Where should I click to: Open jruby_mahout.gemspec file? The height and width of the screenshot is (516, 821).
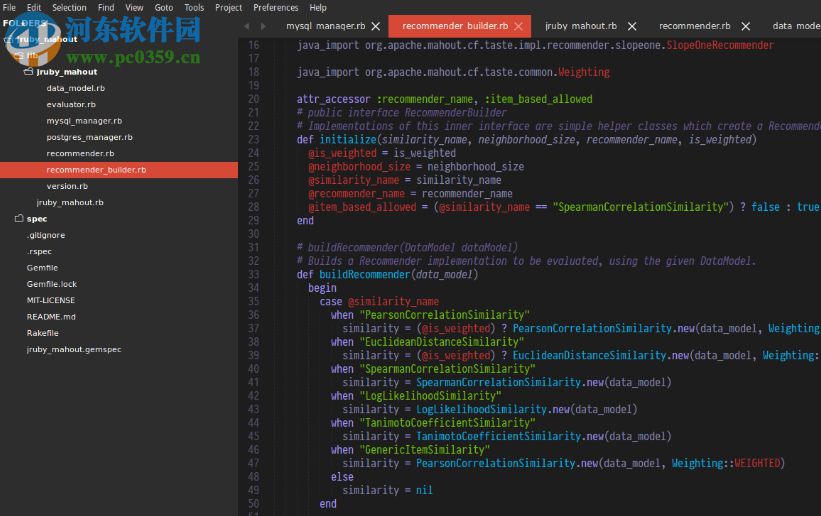(73, 349)
